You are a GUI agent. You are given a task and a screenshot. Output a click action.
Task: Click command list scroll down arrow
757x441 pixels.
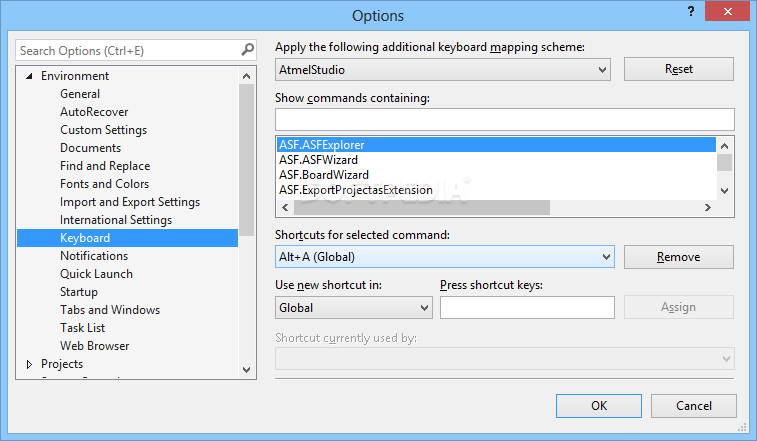click(724, 190)
